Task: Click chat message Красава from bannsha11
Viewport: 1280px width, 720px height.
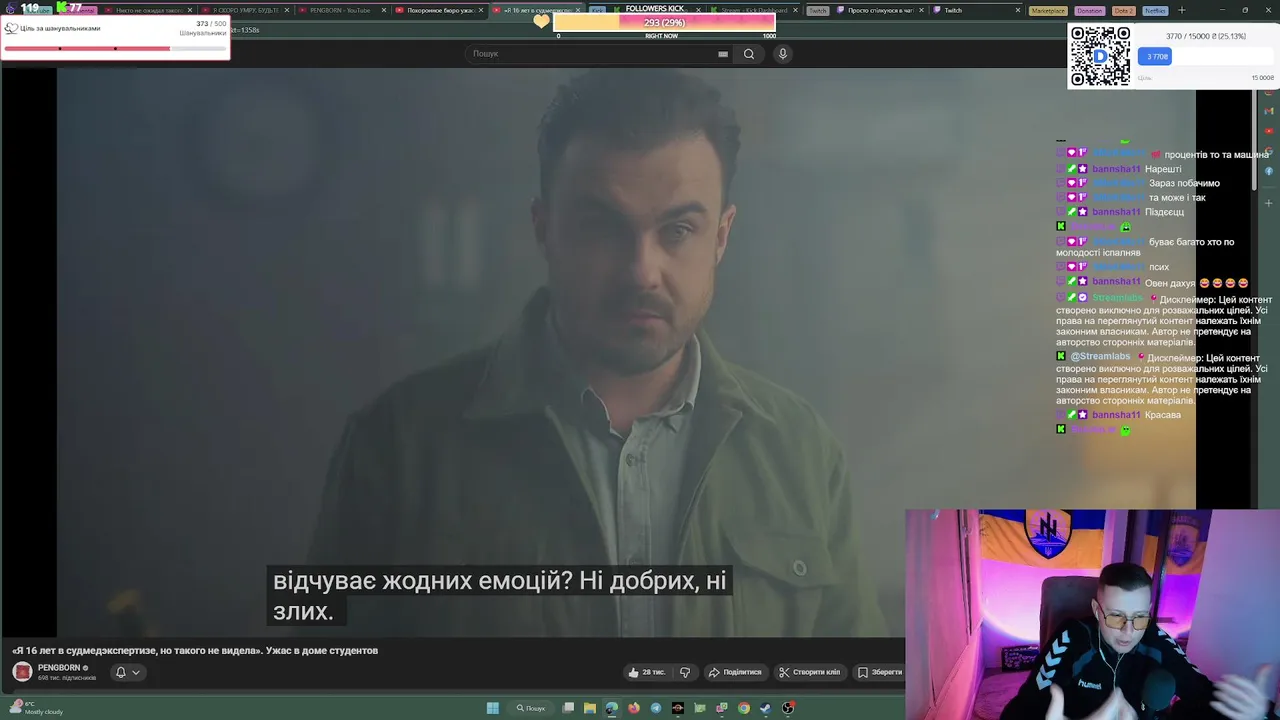Action: [1163, 415]
